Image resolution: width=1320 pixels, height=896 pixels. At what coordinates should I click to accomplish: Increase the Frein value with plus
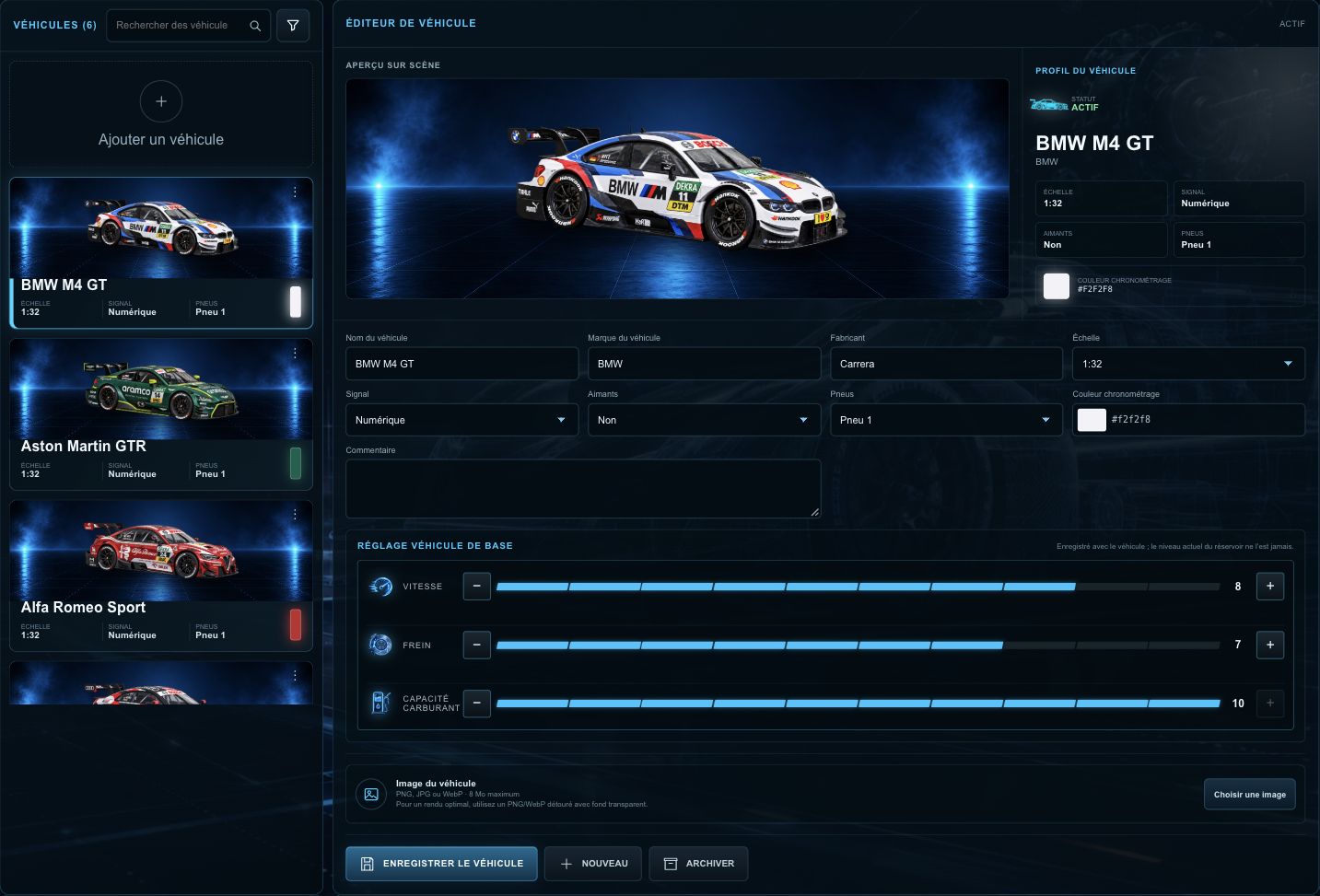pos(1270,645)
